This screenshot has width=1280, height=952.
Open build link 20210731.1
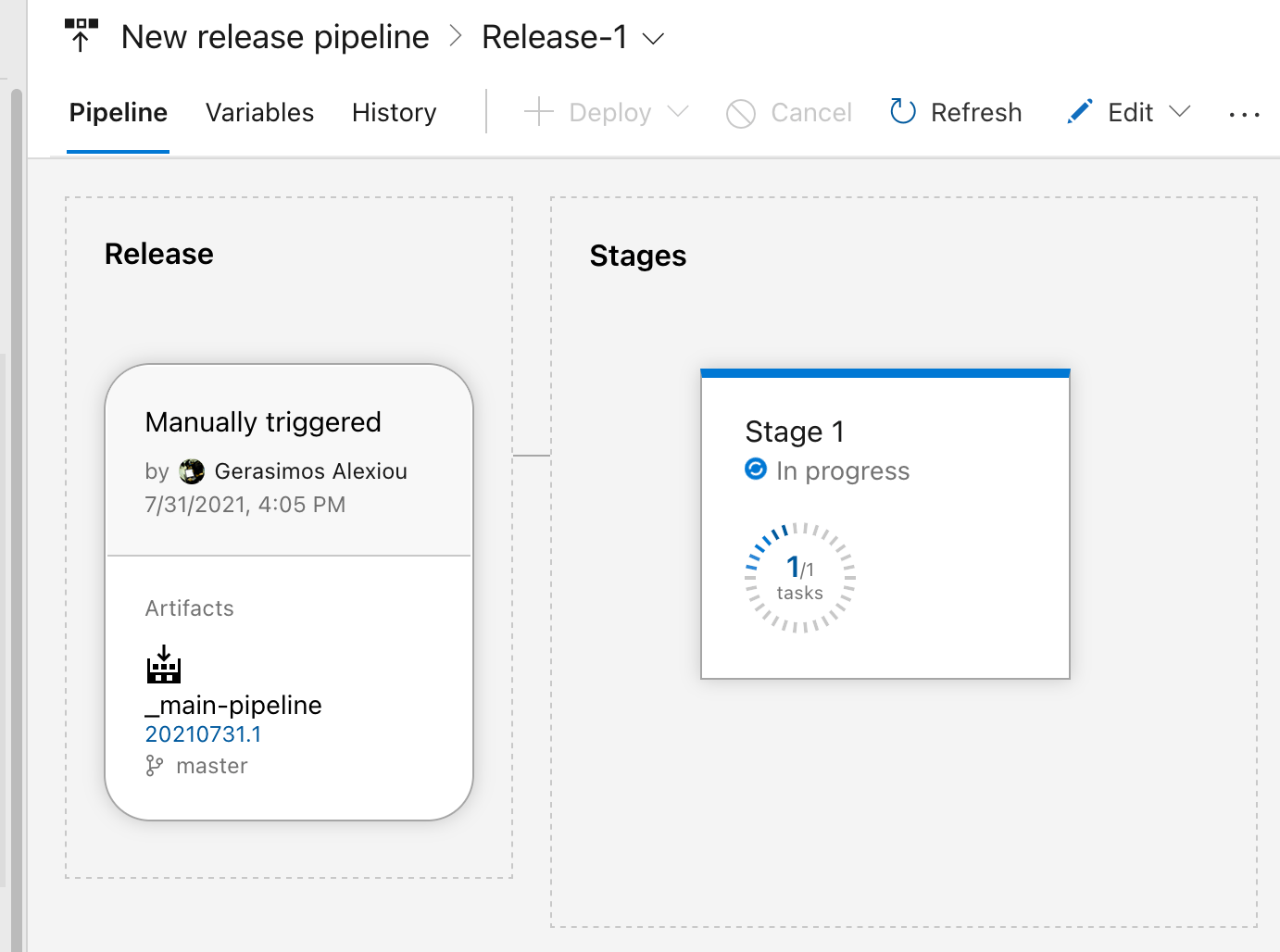pyautogui.click(x=203, y=734)
